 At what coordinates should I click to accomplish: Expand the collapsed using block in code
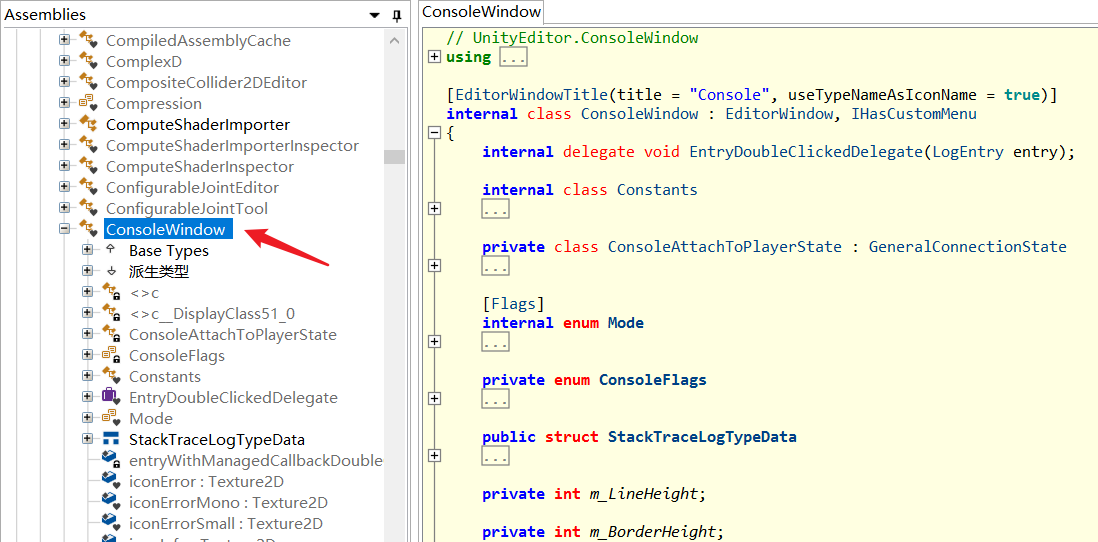point(434,57)
